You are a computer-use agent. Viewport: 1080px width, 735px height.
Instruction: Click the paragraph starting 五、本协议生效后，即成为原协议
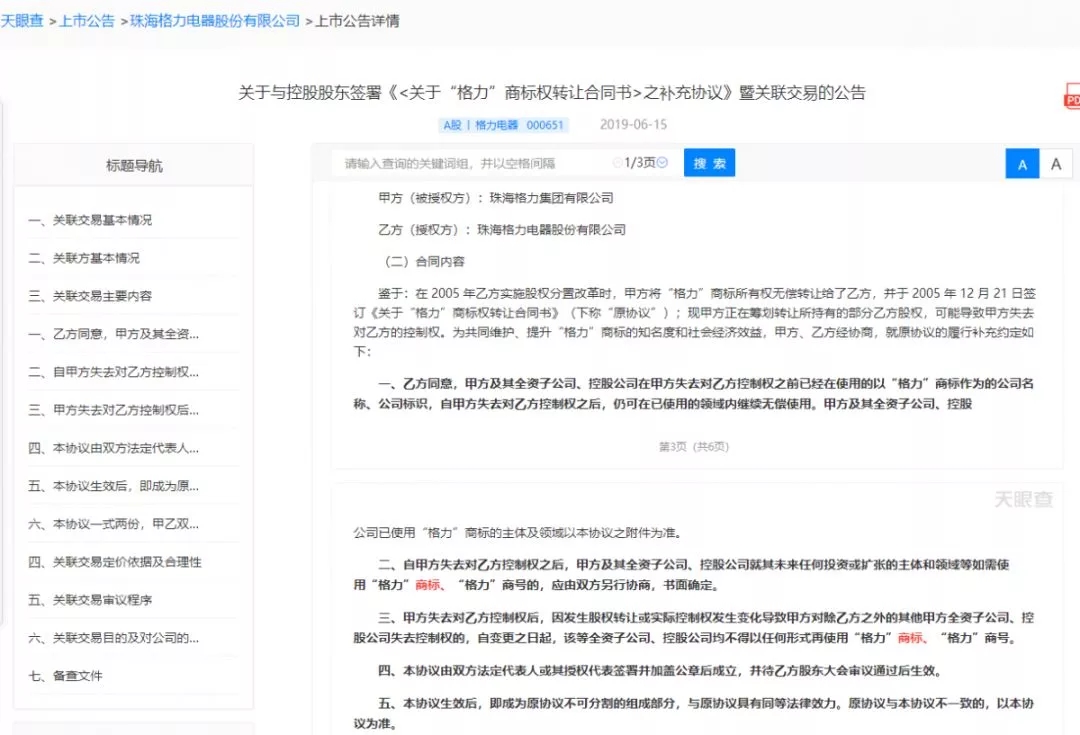[x=694, y=713]
